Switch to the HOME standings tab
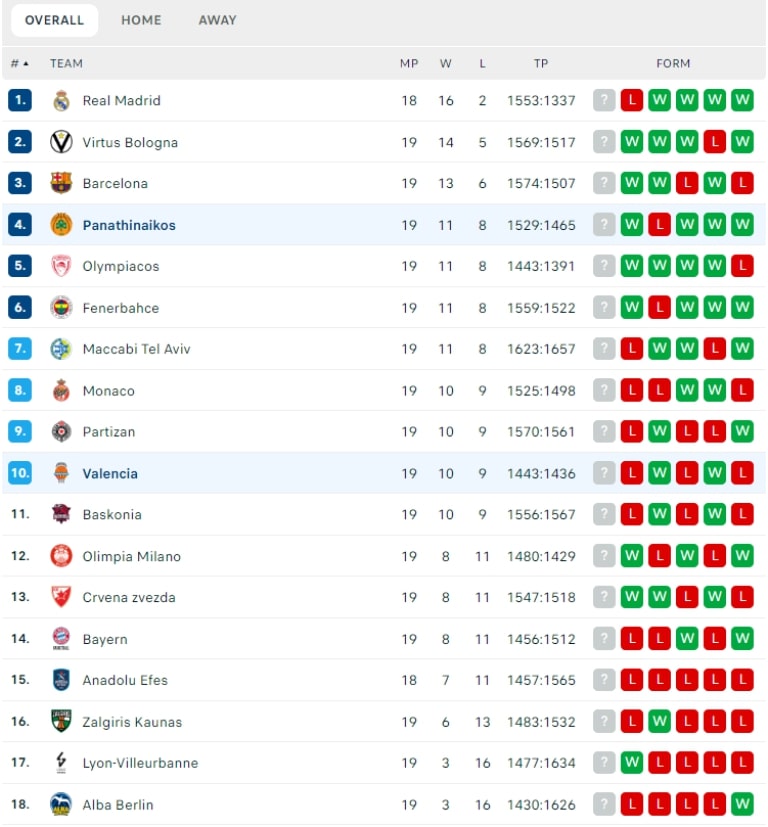This screenshot has height=827, width=768. coord(141,20)
